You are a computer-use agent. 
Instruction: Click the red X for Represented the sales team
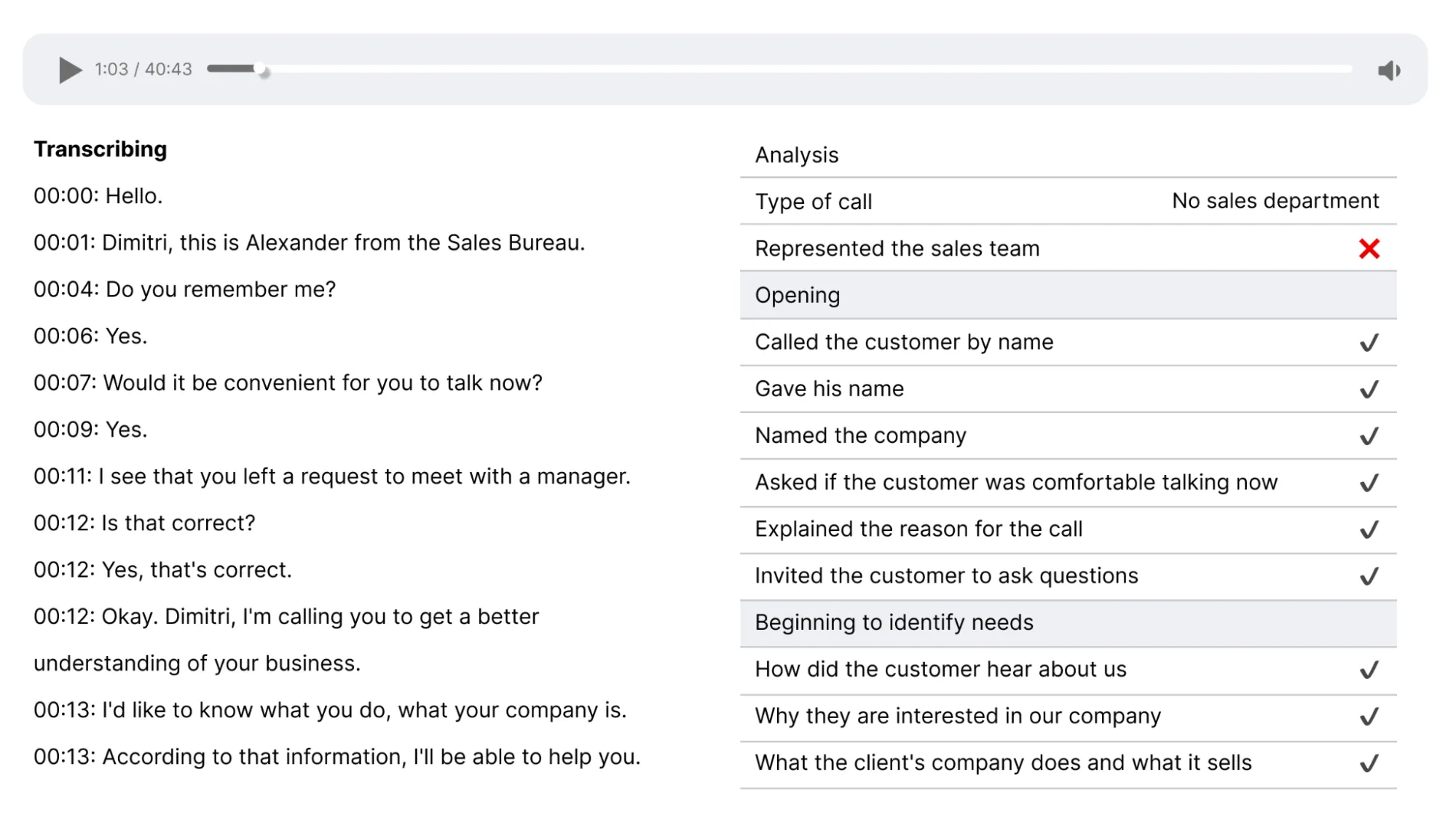[1369, 249]
